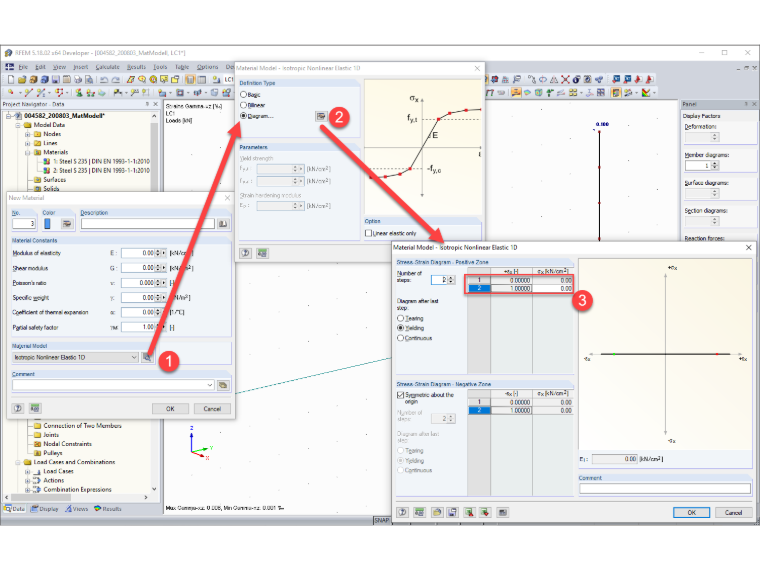Open the Calculate menu

click(x=107, y=67)
